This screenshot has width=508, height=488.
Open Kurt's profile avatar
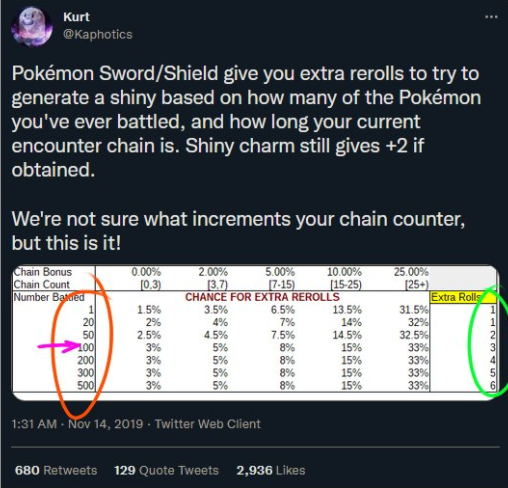click(32, 26)
